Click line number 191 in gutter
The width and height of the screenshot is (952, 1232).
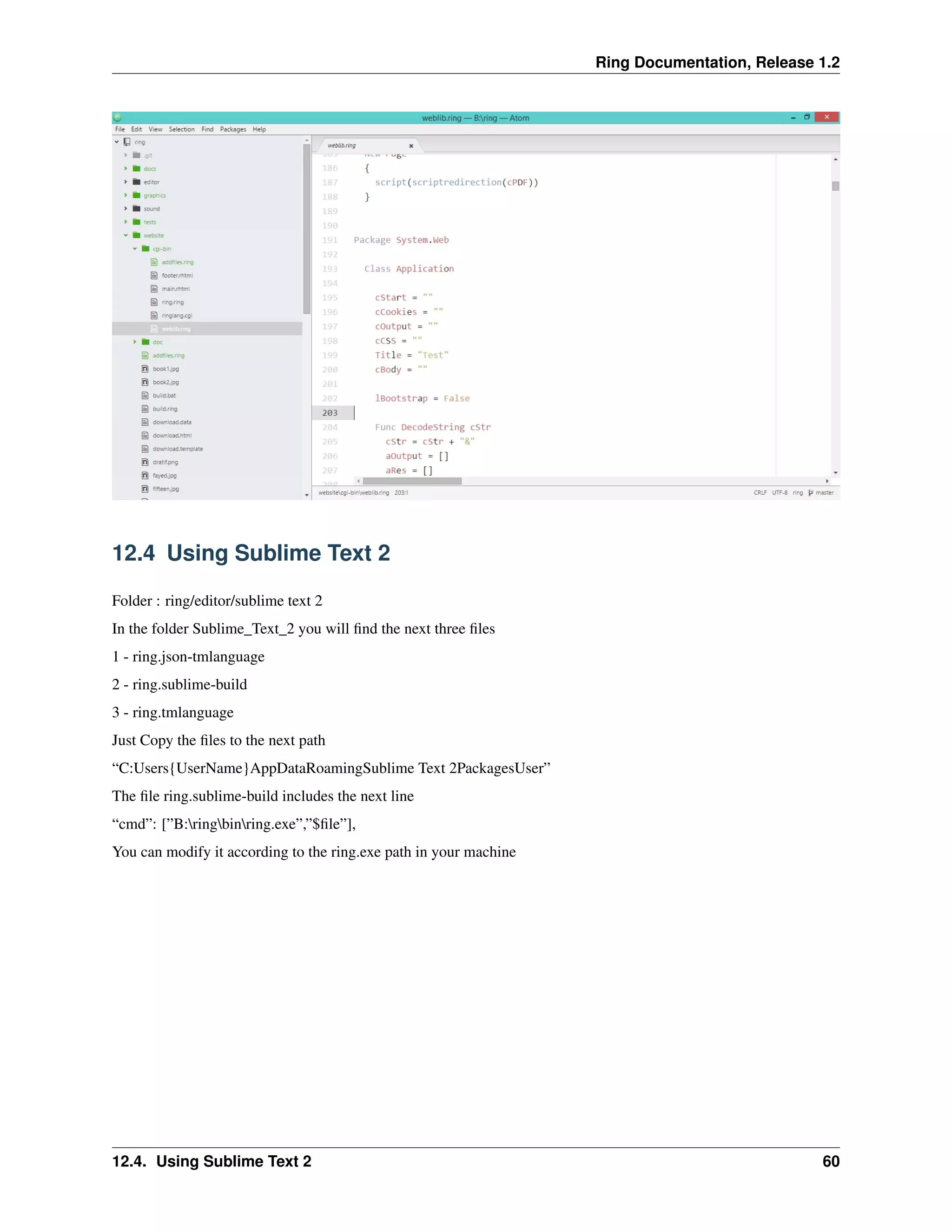coord(330,240)
